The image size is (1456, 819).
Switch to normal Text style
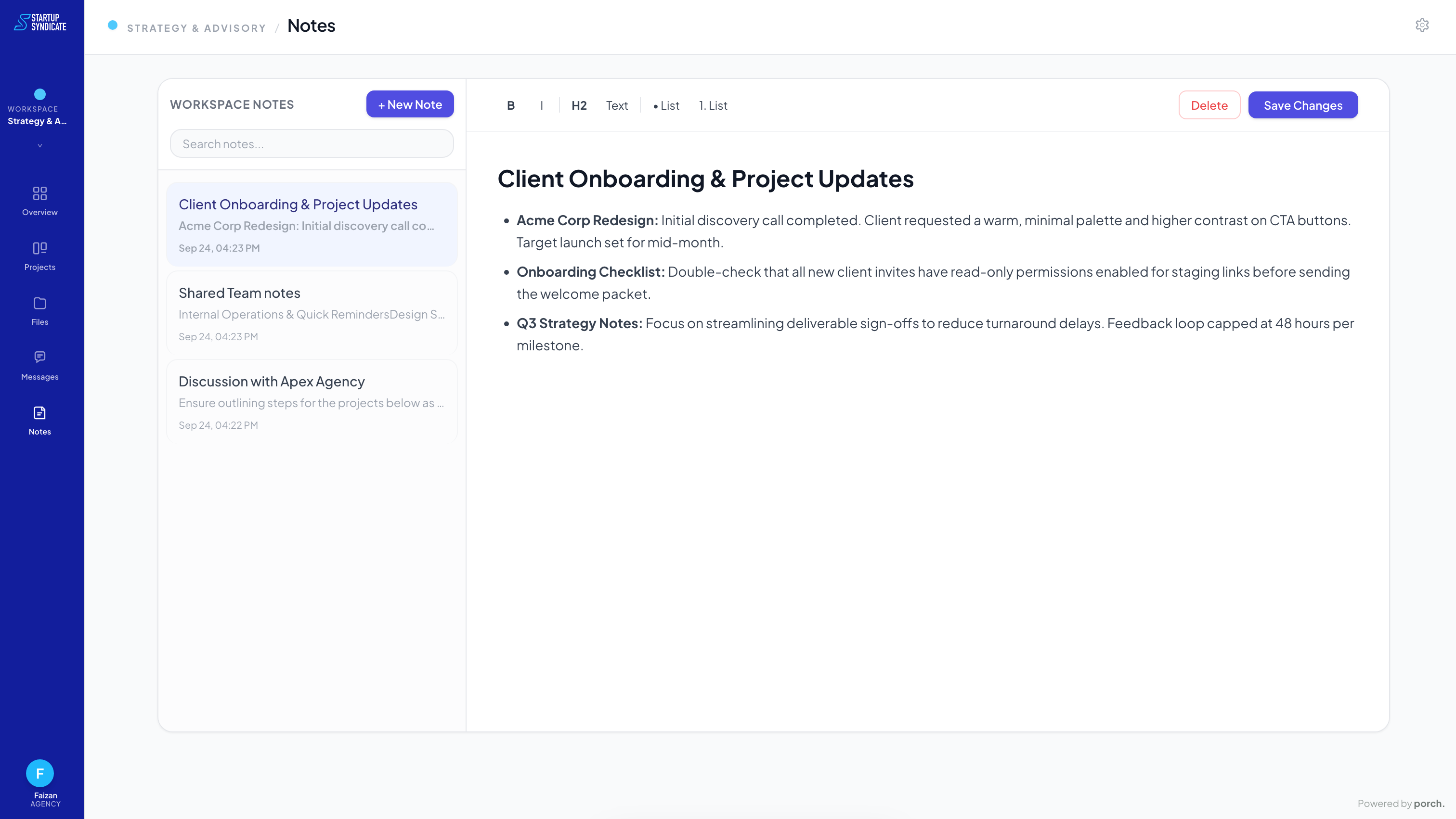pyautogui.click(x=617, y=105)
